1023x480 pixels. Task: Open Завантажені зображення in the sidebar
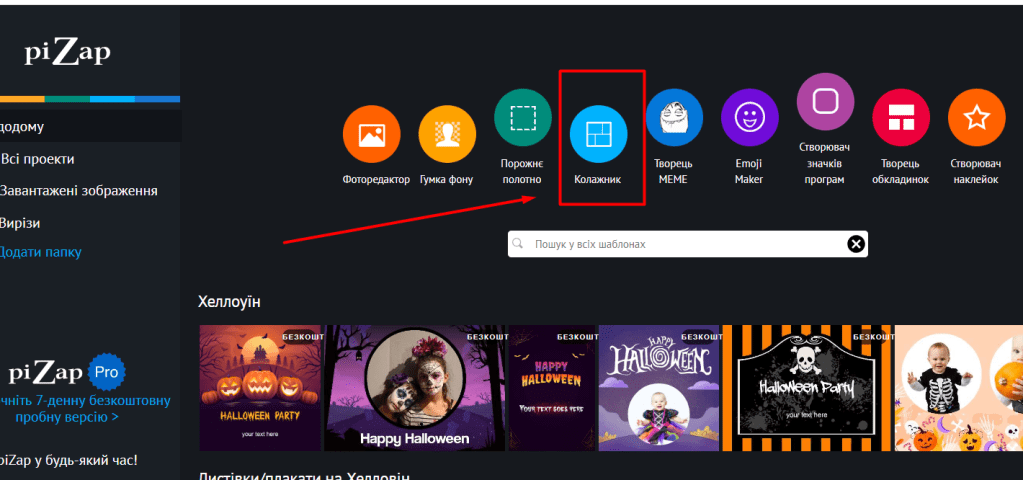[x=79, y=191]
